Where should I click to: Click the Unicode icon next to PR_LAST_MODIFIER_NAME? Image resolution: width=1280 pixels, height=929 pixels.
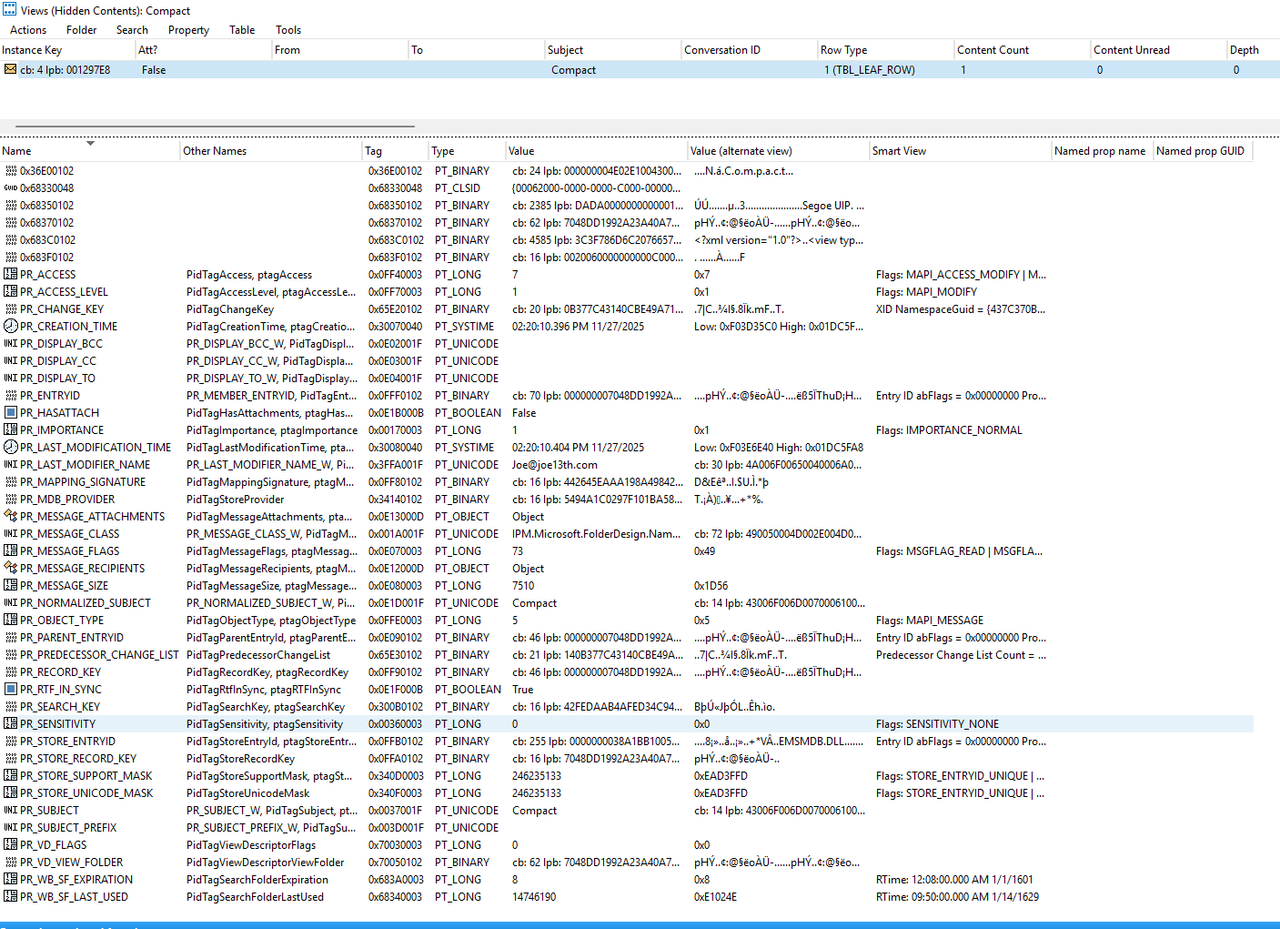[10, 464]
